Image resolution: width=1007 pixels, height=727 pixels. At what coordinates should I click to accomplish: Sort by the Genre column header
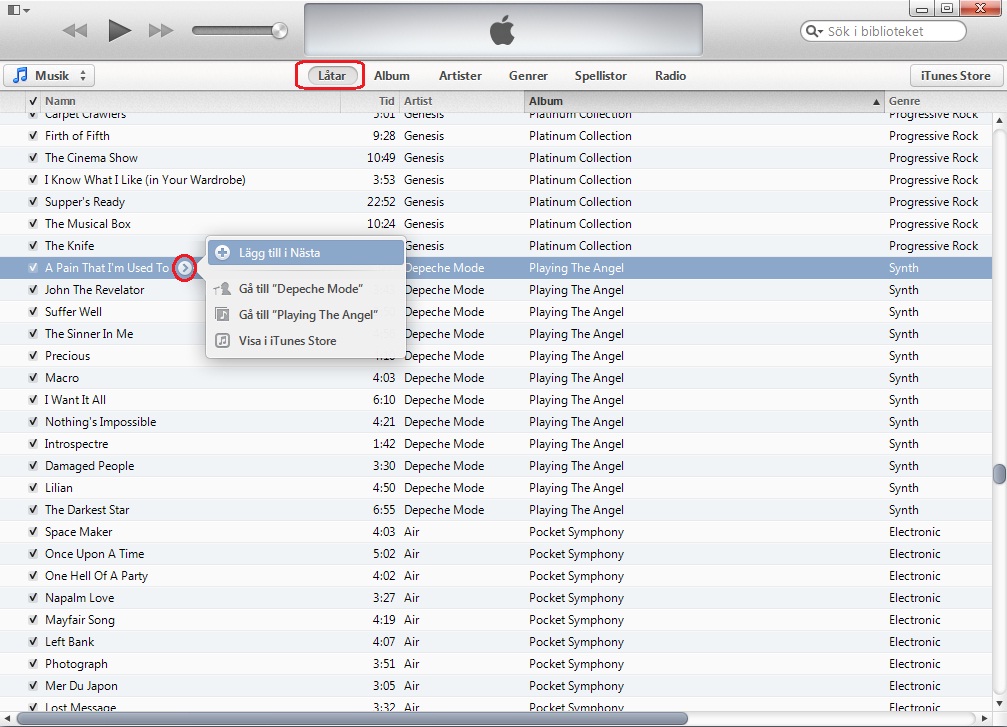(x=939, y=101)
